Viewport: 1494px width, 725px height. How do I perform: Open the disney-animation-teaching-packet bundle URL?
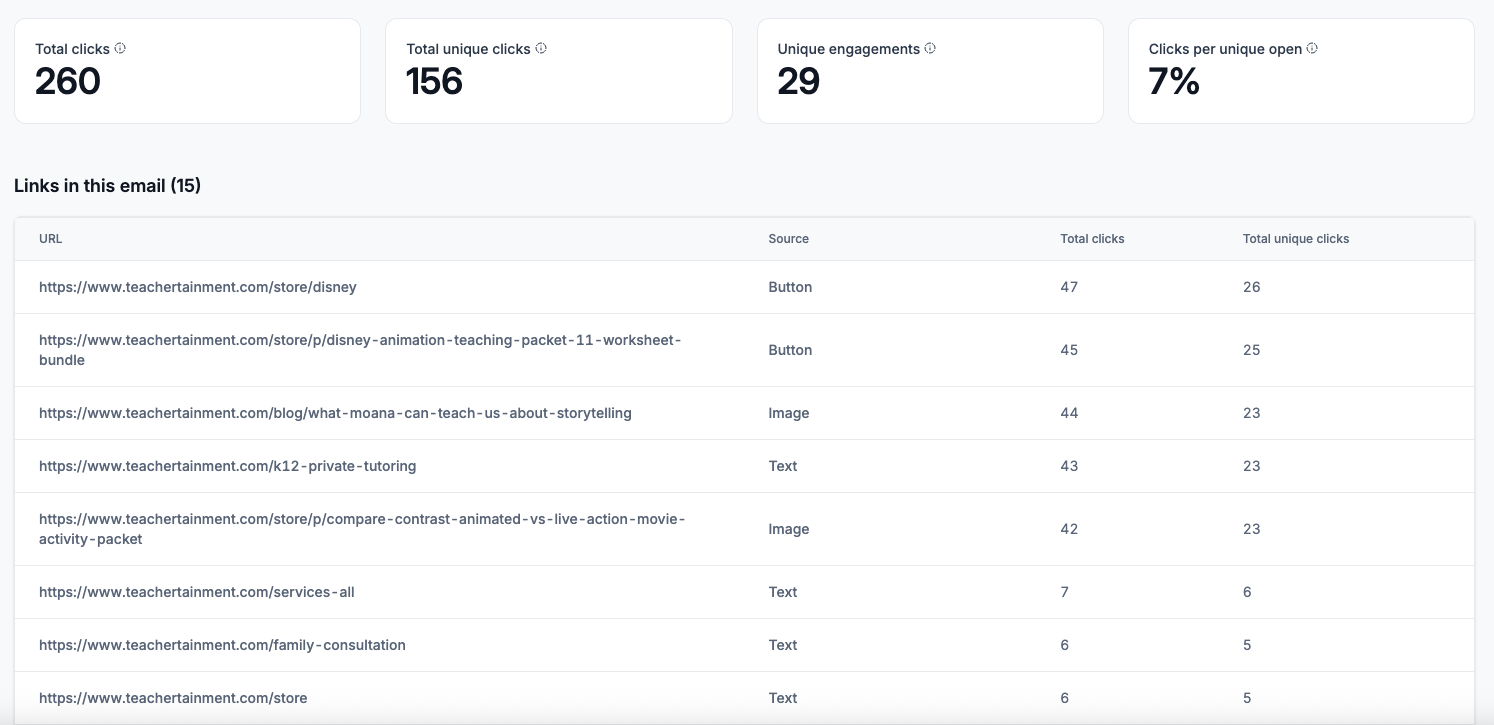[360, 350]
